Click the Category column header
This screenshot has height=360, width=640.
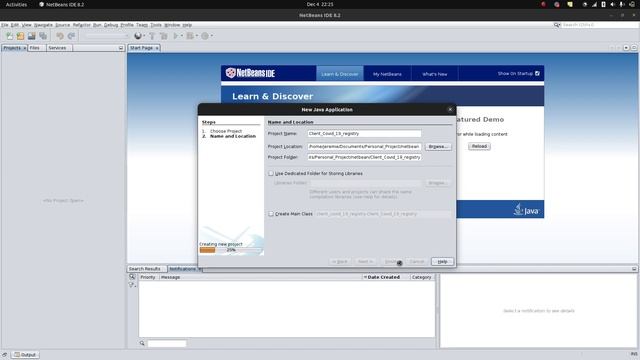tap(422, 277)
